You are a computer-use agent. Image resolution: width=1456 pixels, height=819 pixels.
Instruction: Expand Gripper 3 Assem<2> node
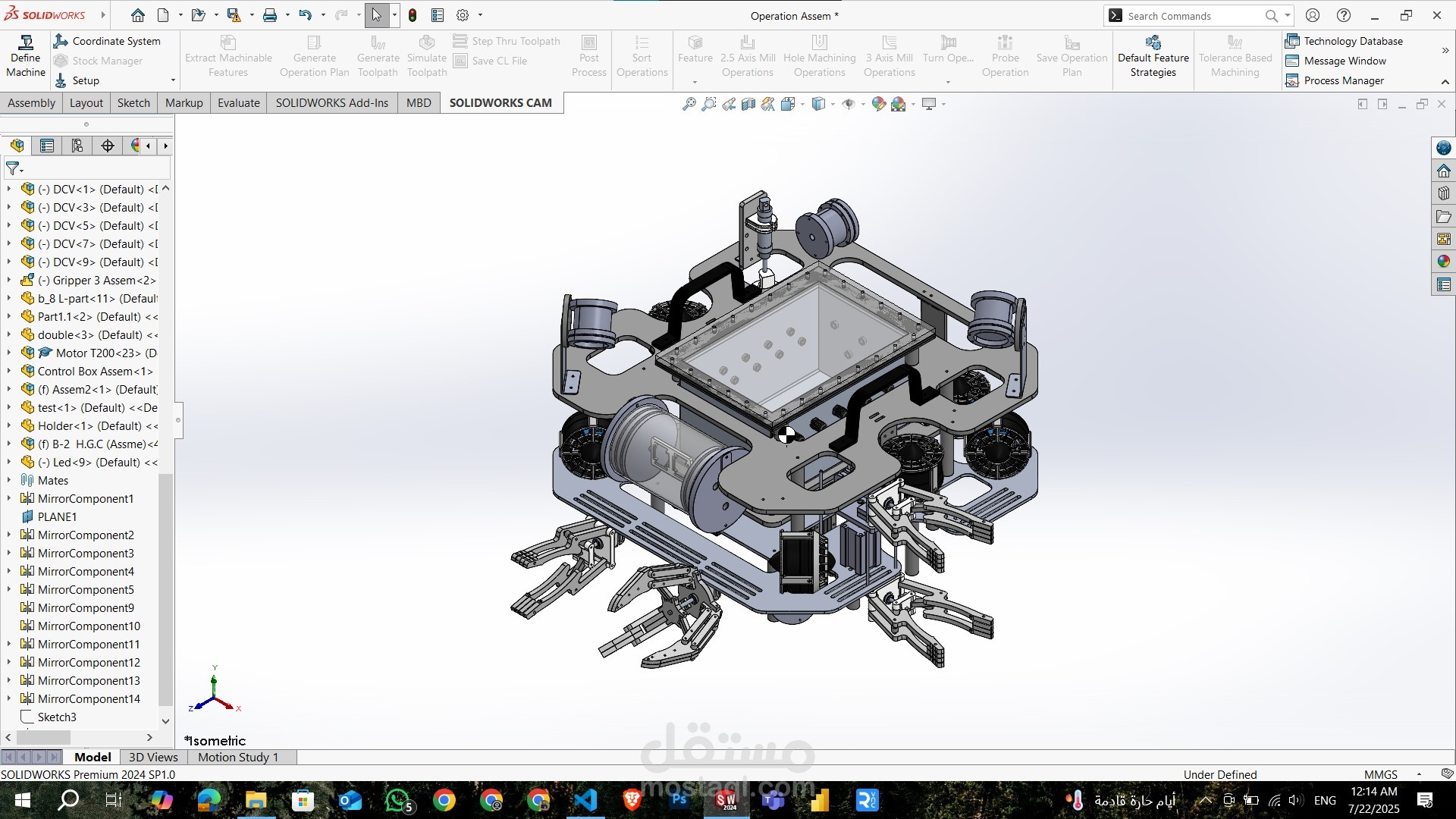point(9,280)
